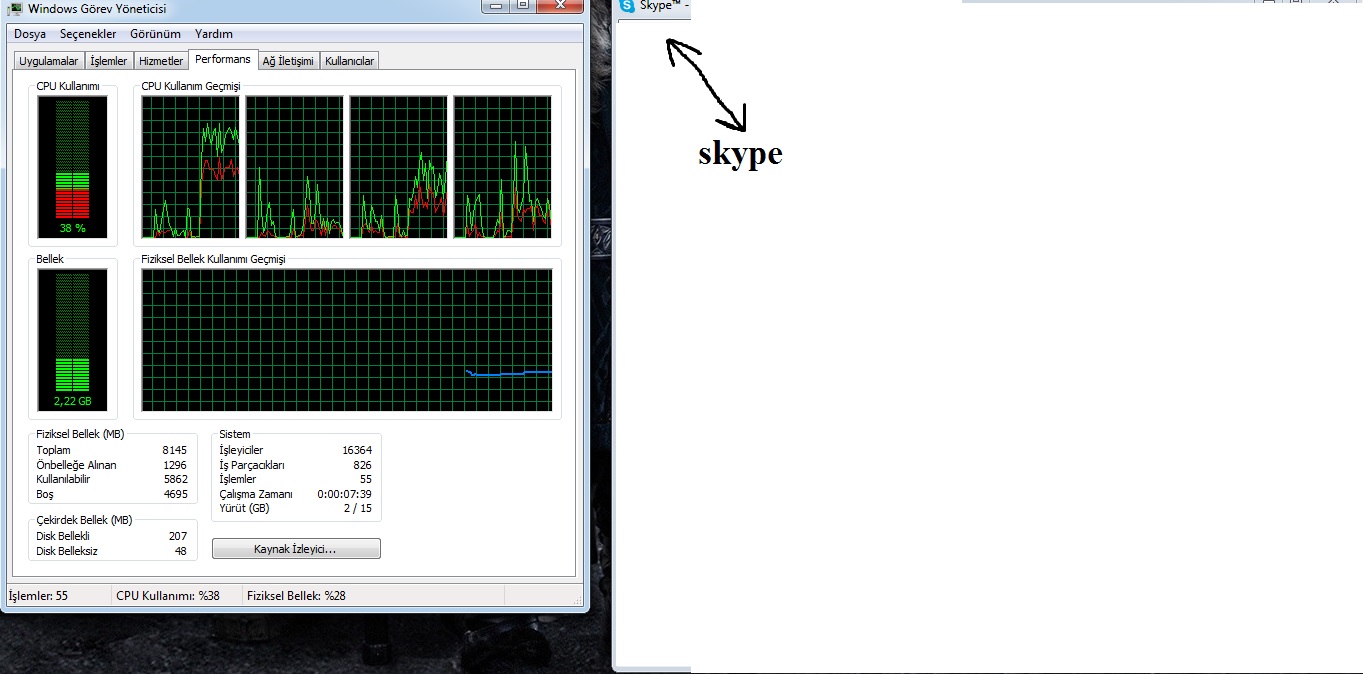Open the Dosya menu
This screenshot has width=1363, height=674.
[x=30, y=34]
